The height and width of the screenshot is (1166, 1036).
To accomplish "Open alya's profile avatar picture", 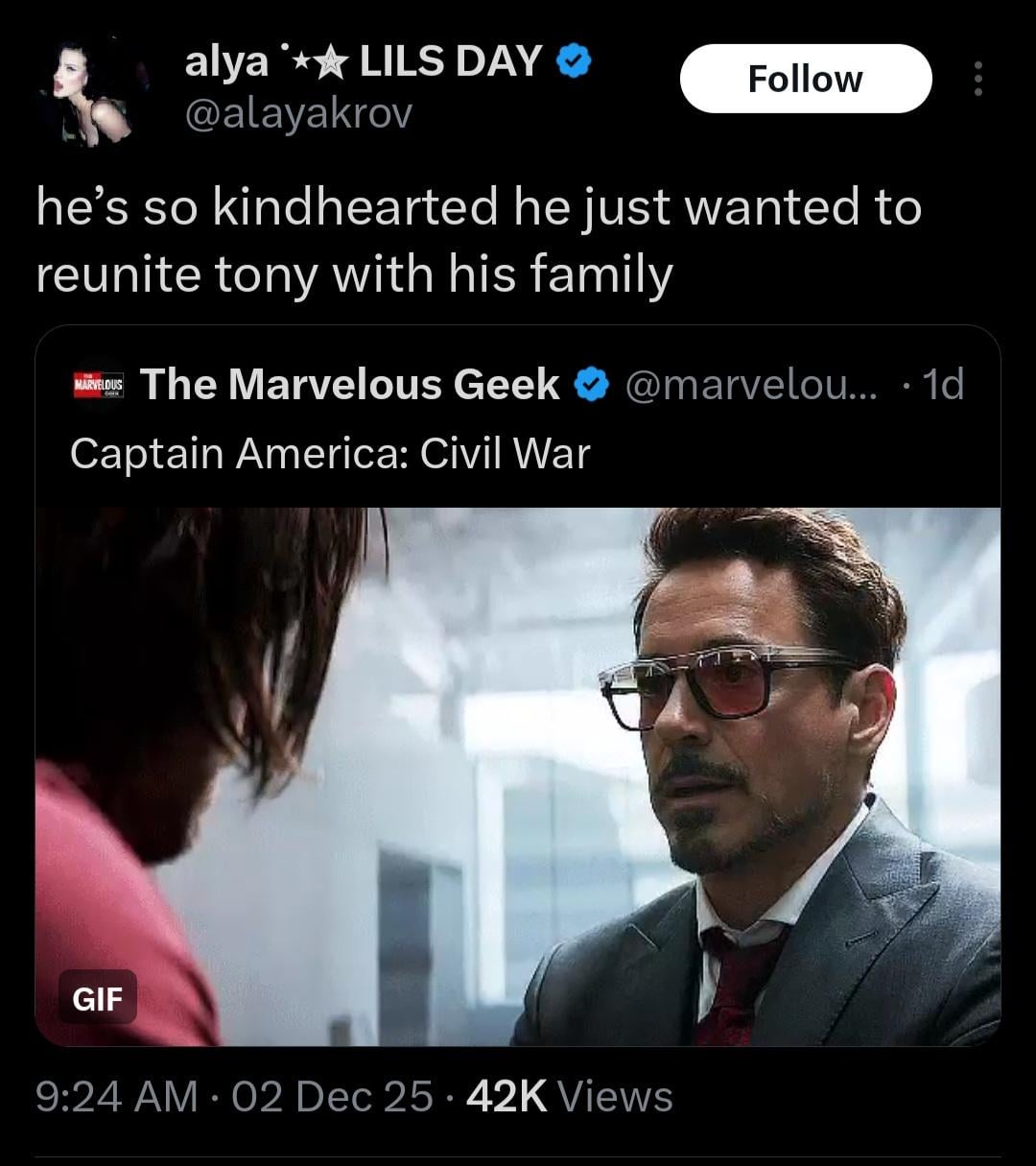I will point(95,93).
